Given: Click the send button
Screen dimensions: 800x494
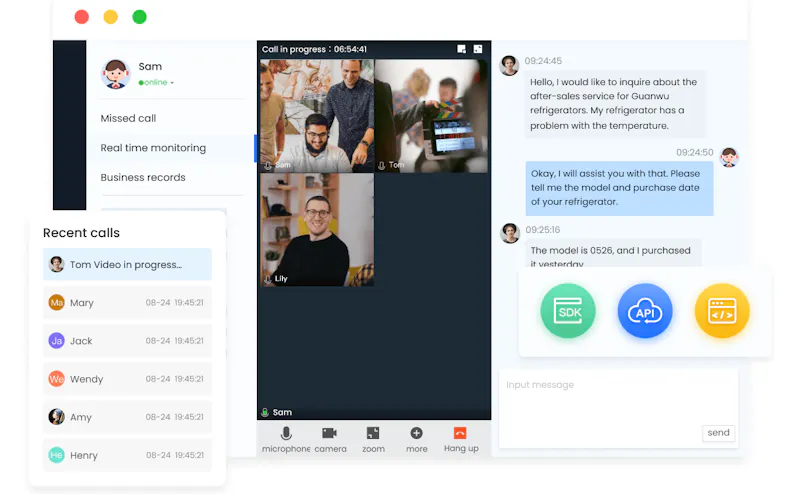Looking at the screenshot, I should pyautogui.click(x=718, y=433).
